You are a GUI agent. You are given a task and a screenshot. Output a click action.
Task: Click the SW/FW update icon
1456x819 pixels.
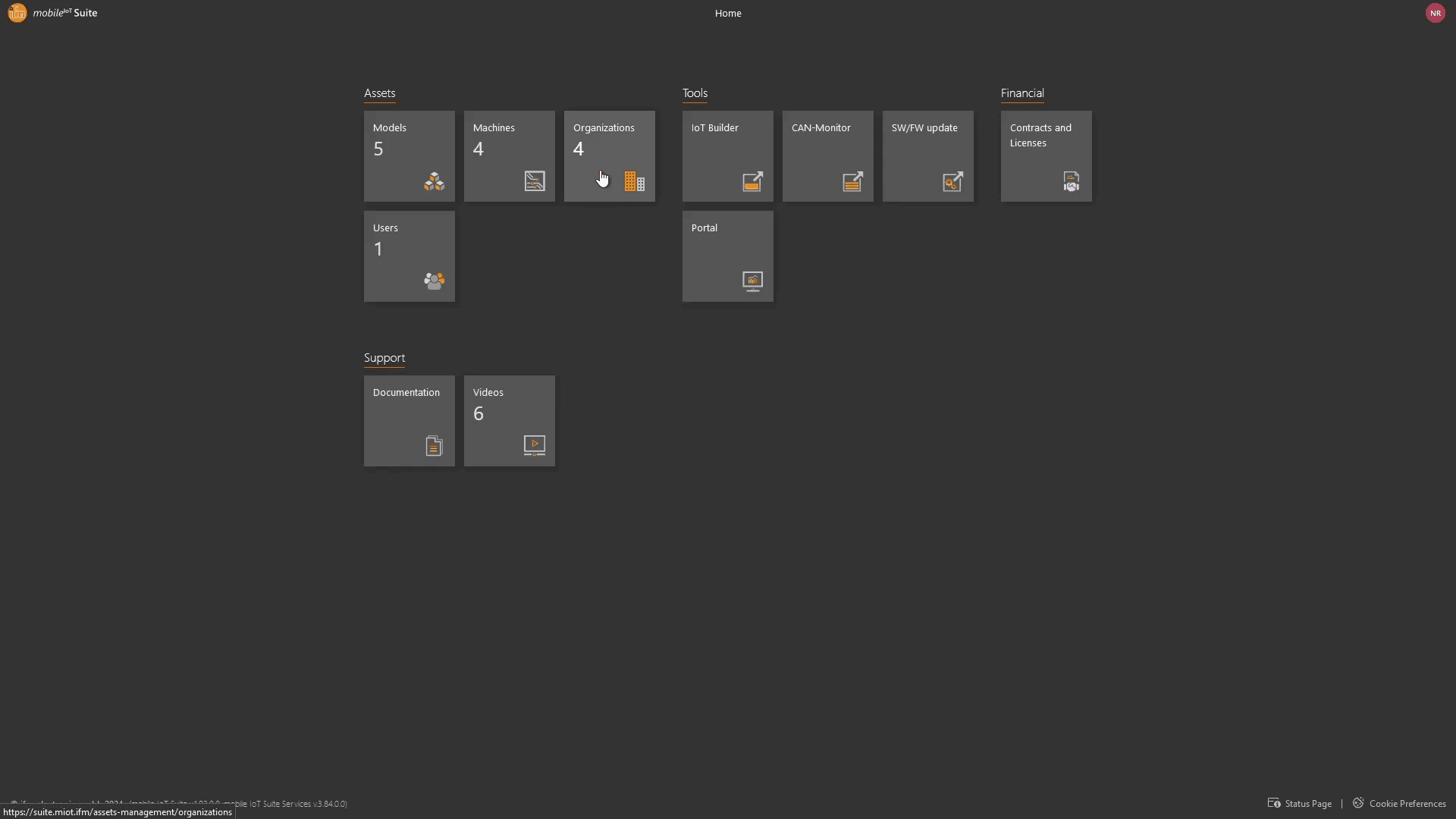(952, 181)
